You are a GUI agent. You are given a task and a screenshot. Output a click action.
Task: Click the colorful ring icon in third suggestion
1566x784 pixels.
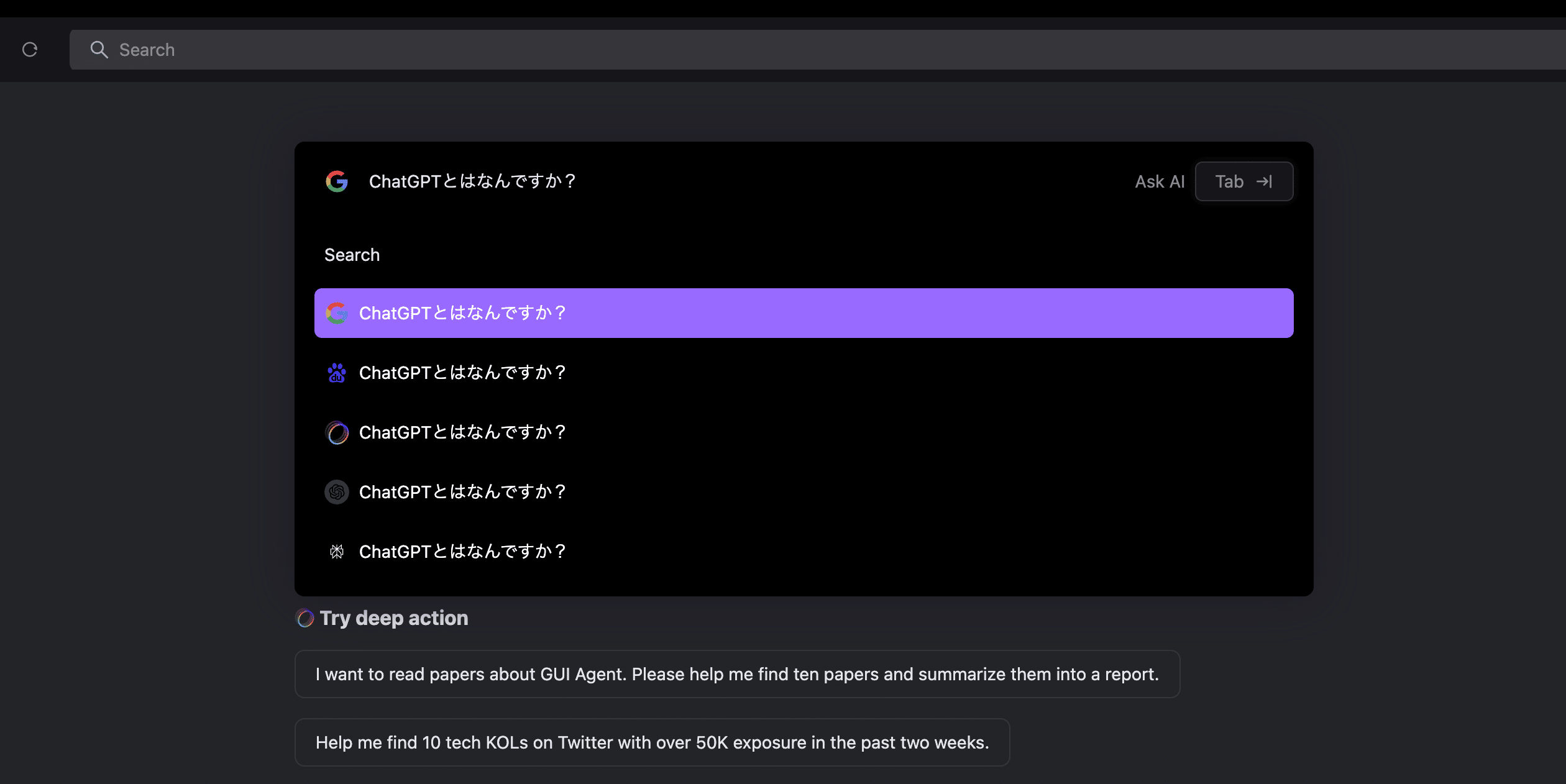coord(337,432)
